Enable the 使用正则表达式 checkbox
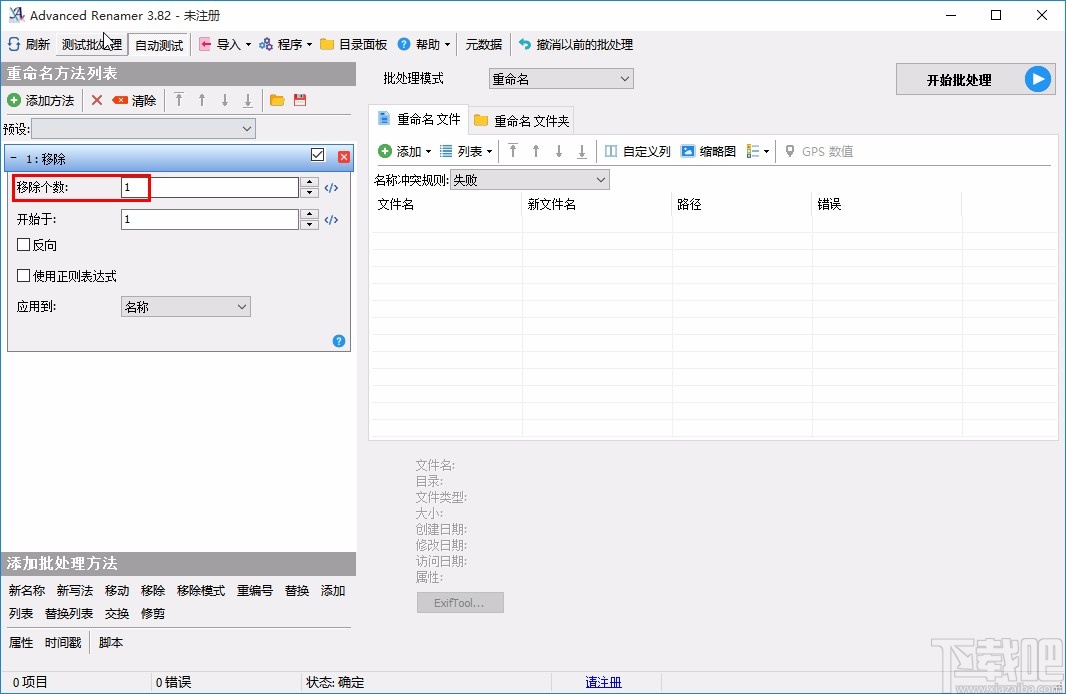Screen dimensions: 1066x694 23,276
